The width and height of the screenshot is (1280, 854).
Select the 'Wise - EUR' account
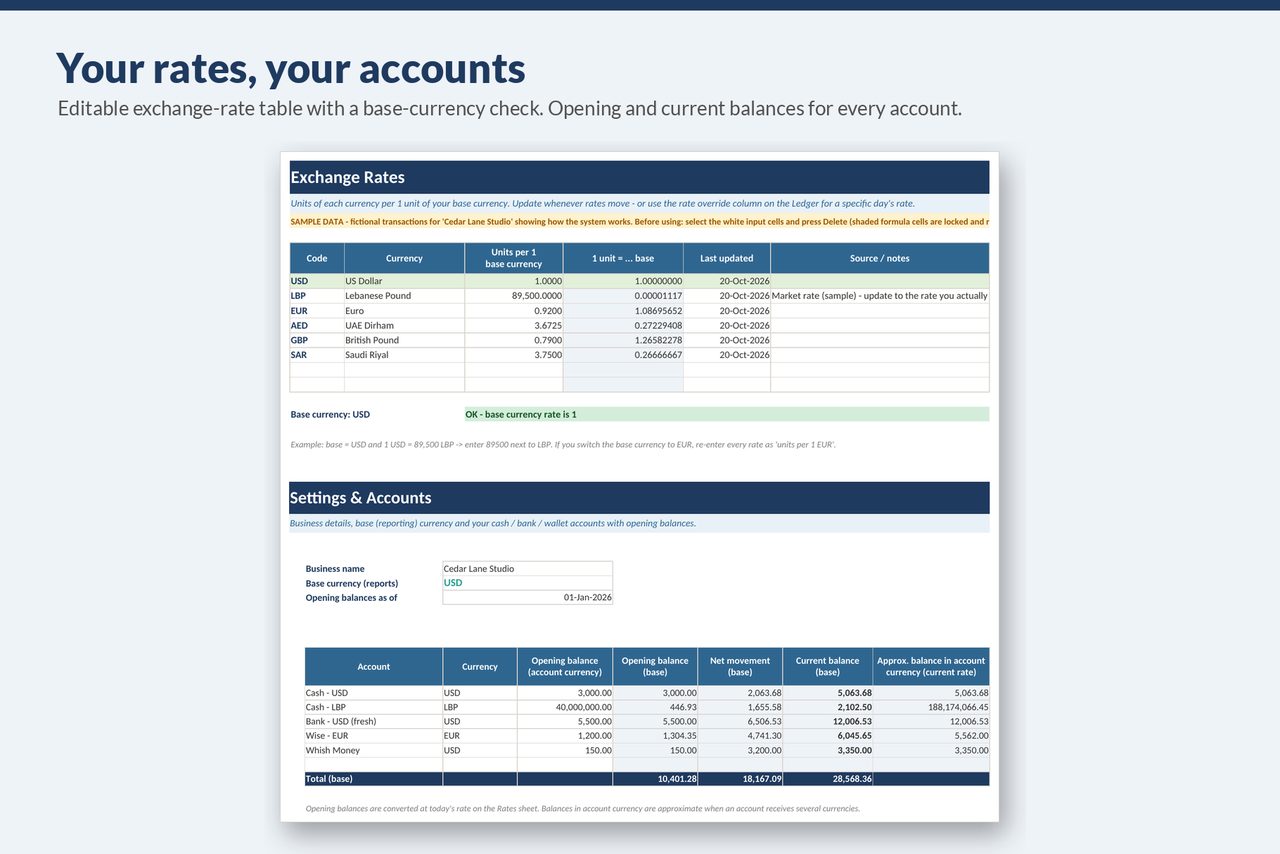pos(374,736)
